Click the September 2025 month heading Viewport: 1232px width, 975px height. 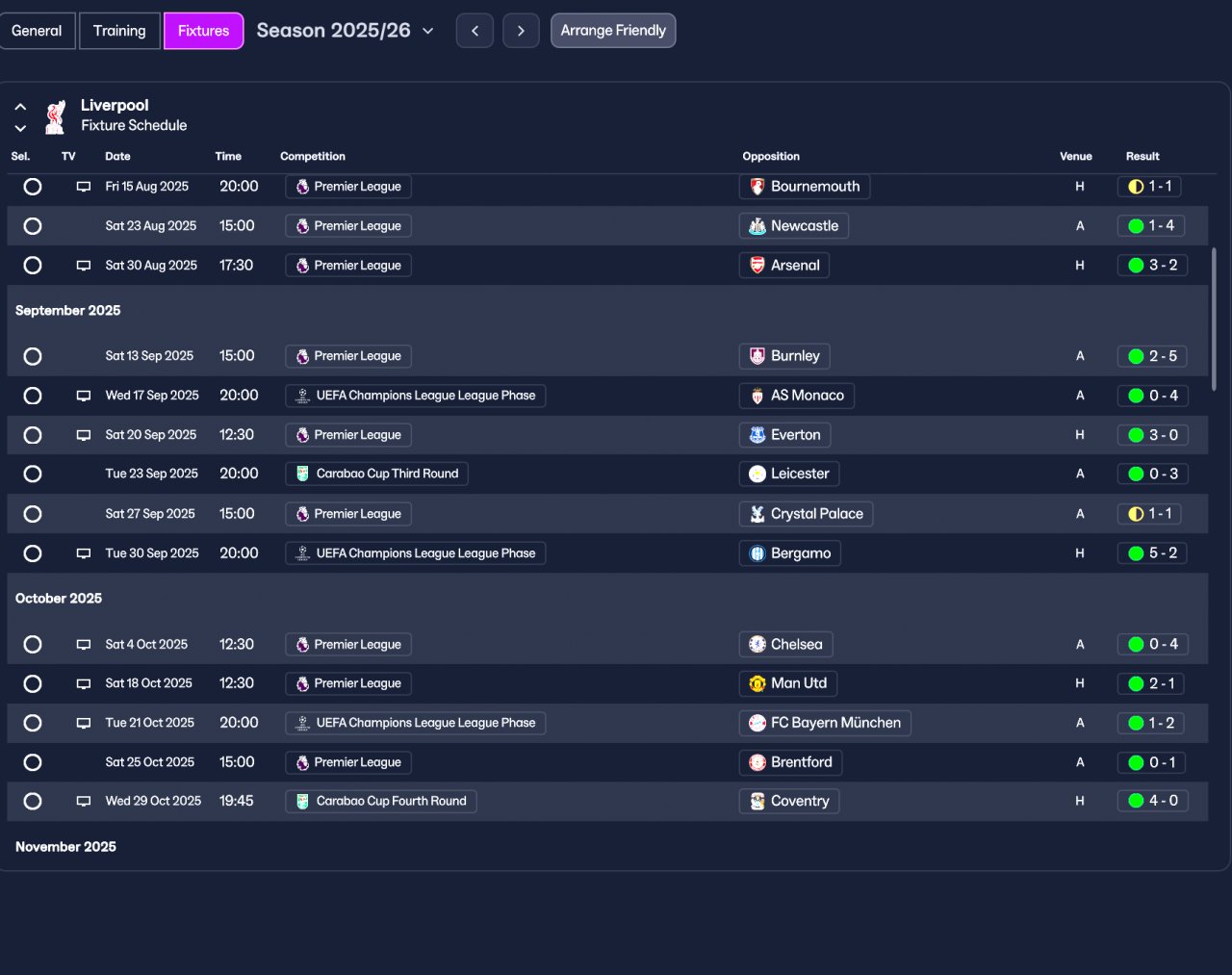[68, 311]
